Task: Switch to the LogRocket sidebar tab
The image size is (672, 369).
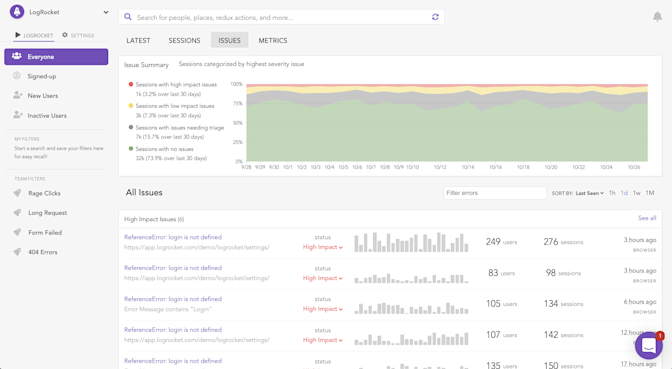Action: point(34,35)
